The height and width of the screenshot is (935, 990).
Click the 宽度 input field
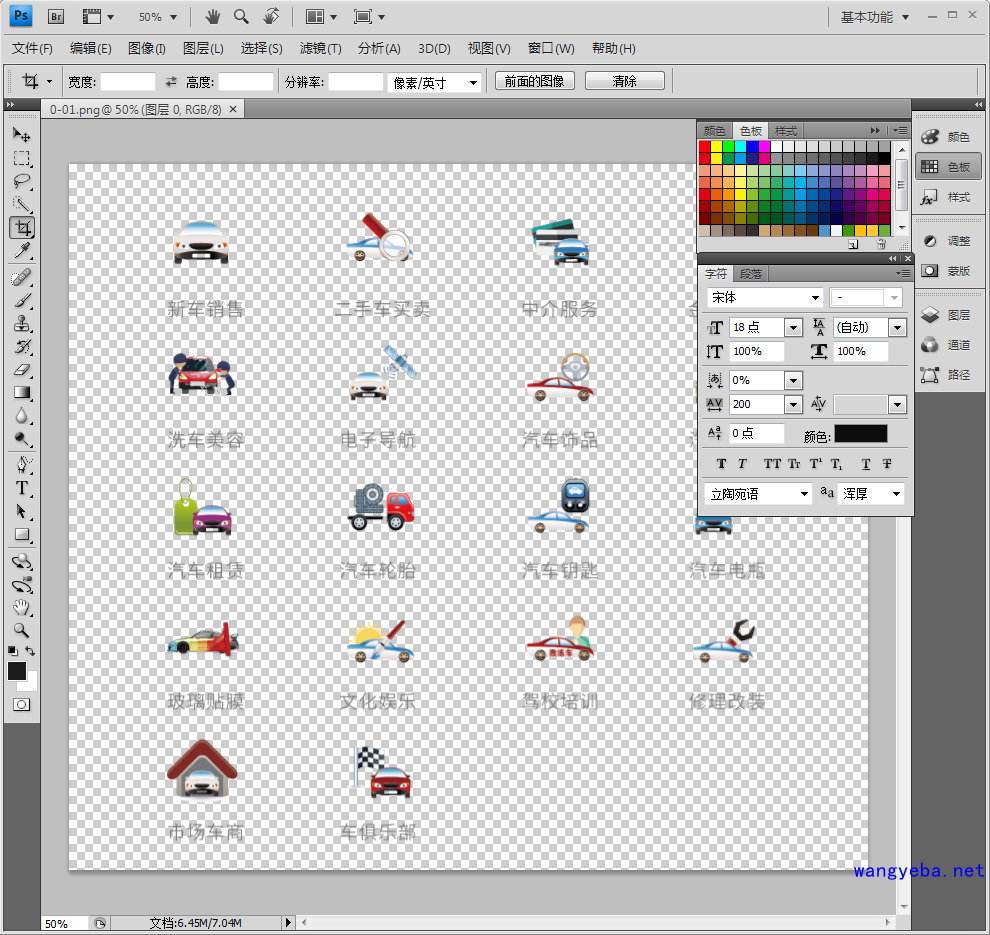coord(128,82)
